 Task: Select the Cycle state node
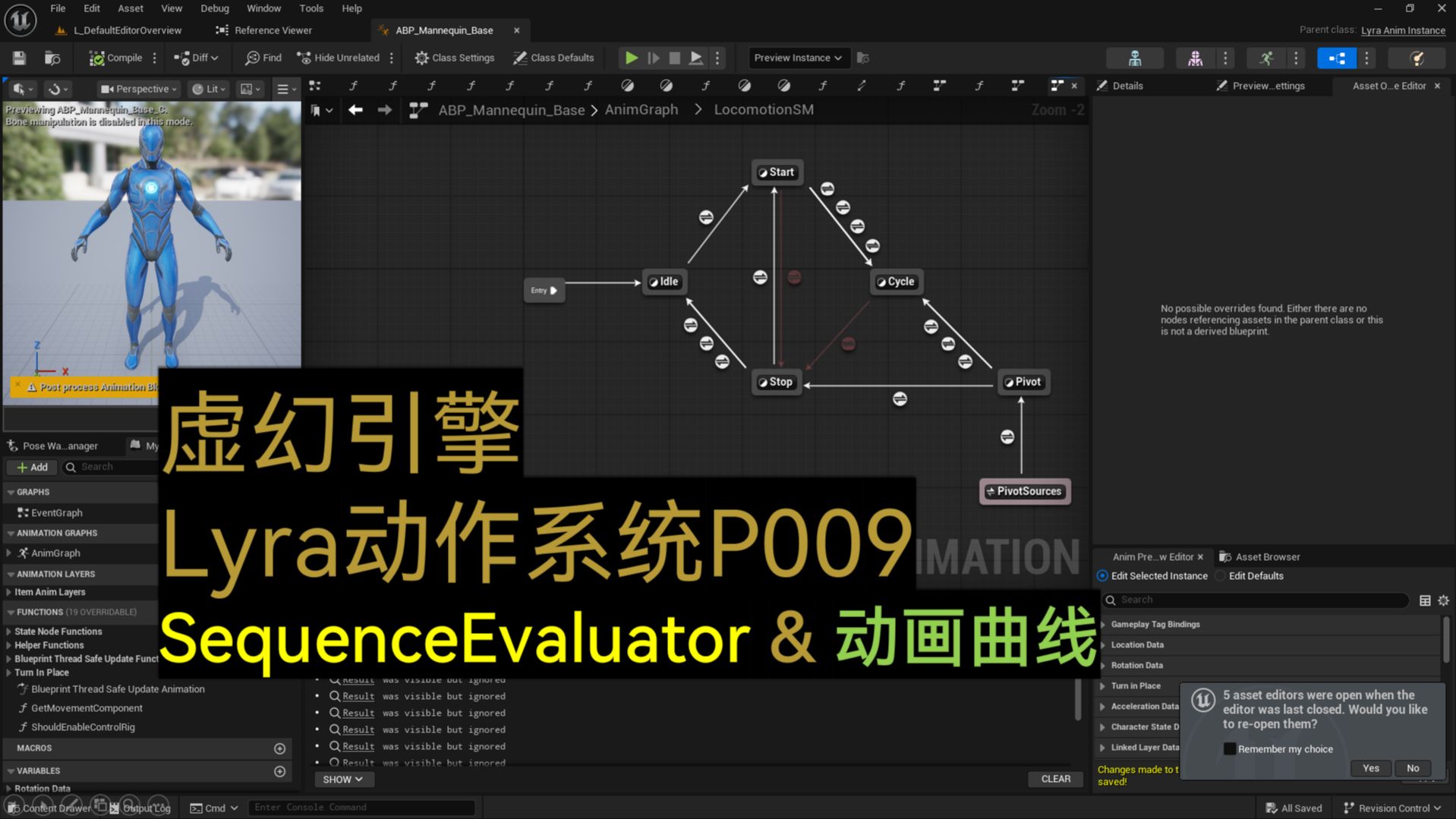(897, 282)
